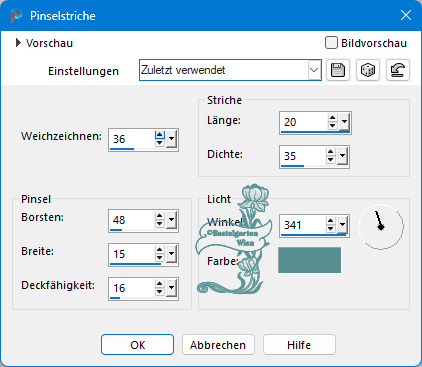The height and width of the screenshot is (367, 422).
Task: Open the Weichzeichnen slider dropdown arrow
Action: tap(172, 138)
